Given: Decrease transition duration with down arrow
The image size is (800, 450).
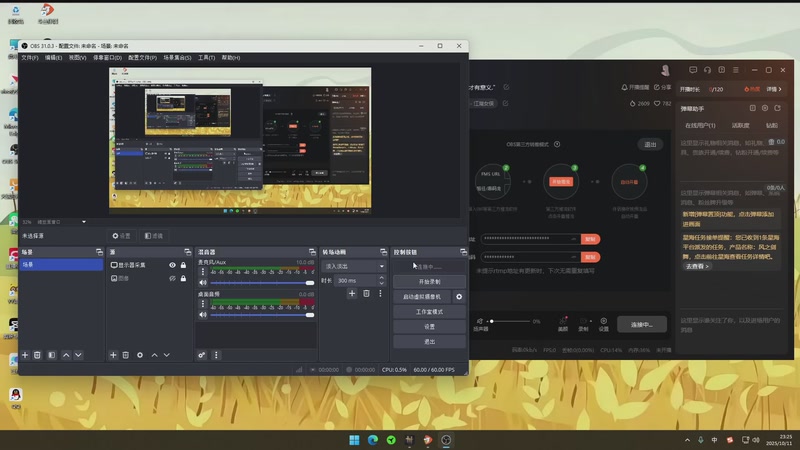Looking at the screenshot, I should tap(382, 283).
